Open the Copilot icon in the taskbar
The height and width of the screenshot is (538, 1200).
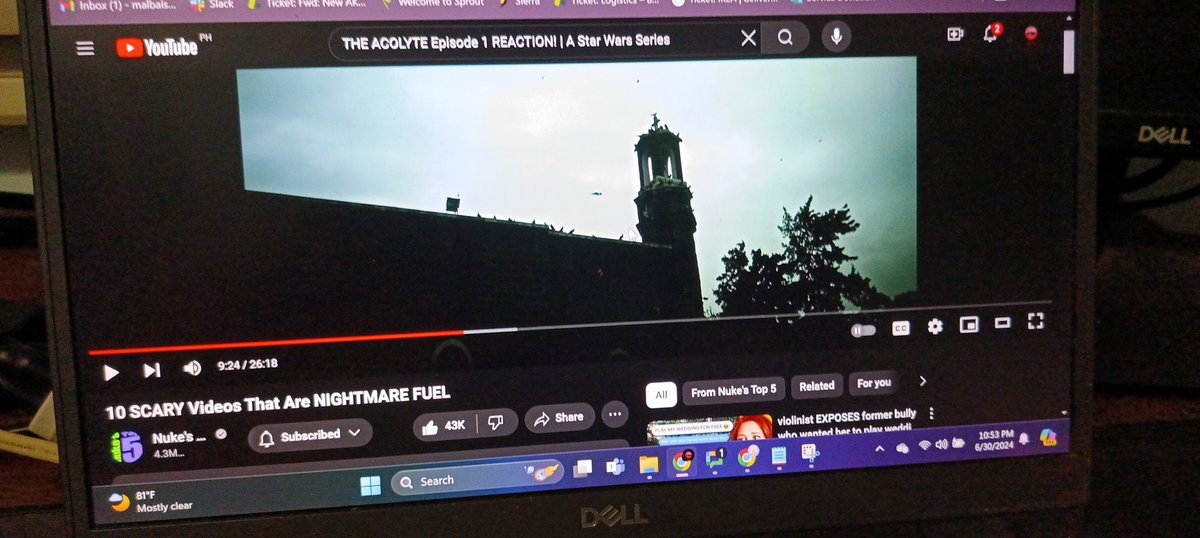point(1049,436)
